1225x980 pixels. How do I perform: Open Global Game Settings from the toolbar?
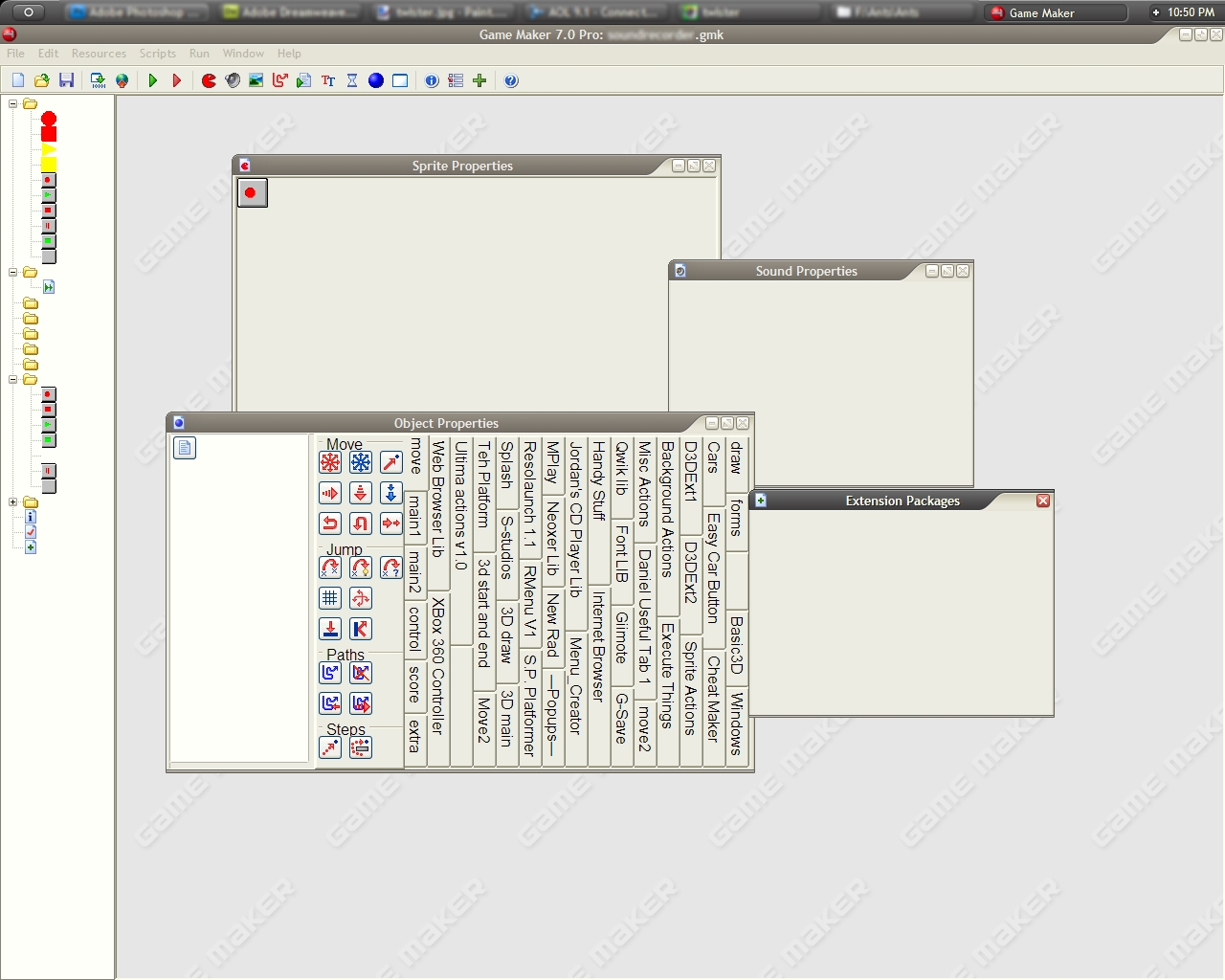click(x=456, y=80)
